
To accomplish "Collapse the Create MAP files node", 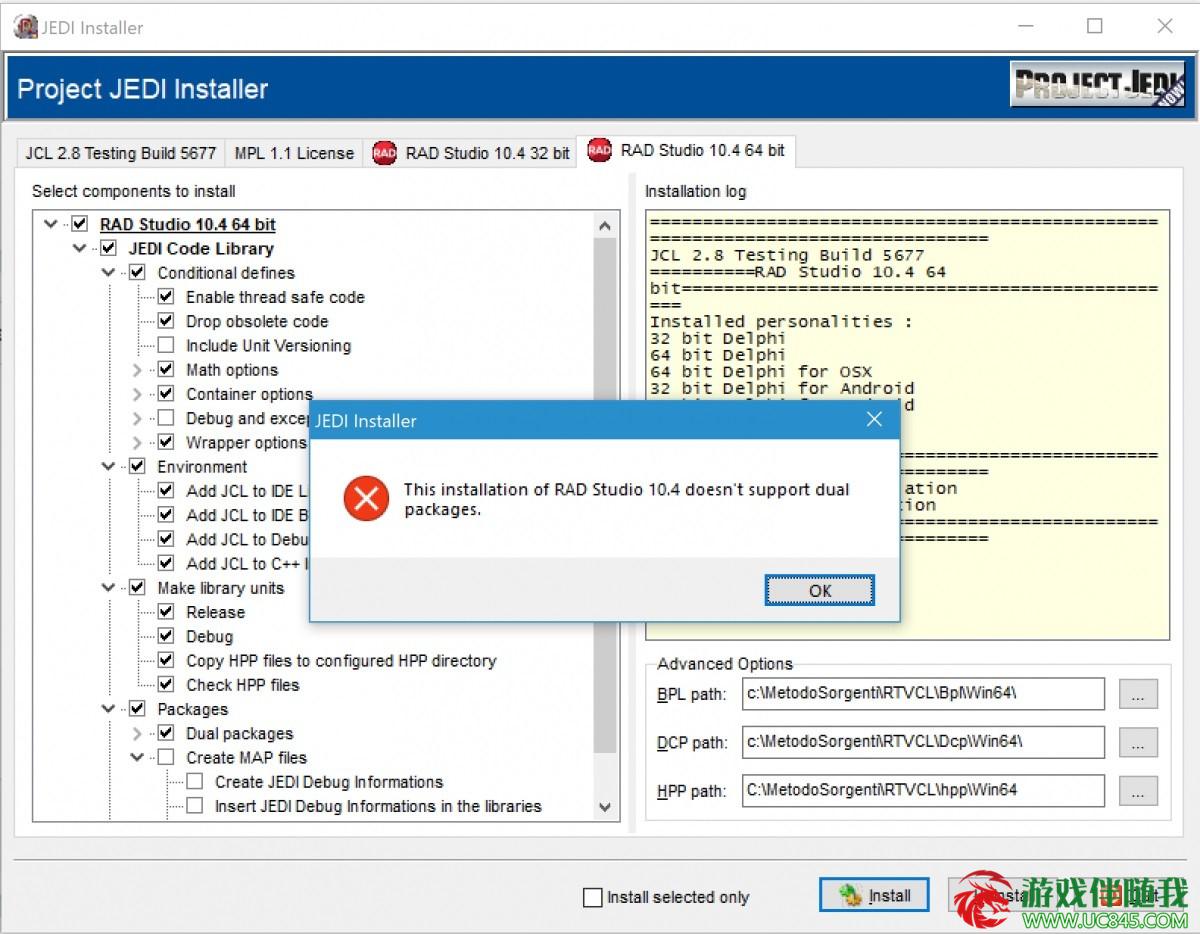I will (138, 757).
